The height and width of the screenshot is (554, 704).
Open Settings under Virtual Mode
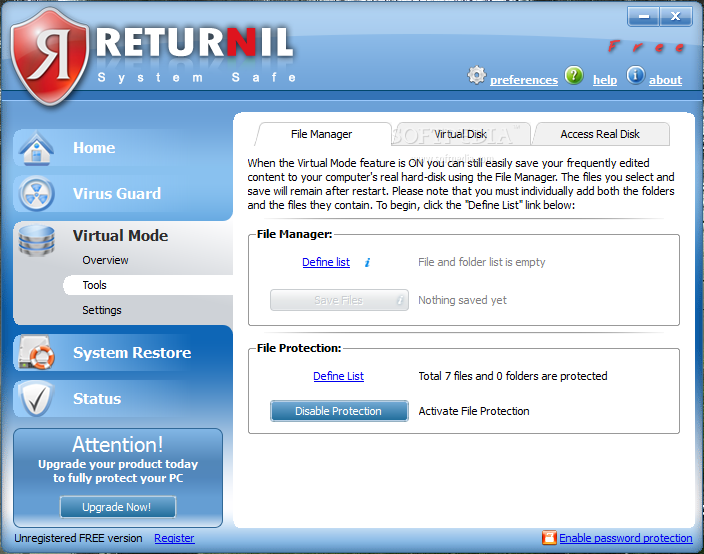click(x=102, y=310)
